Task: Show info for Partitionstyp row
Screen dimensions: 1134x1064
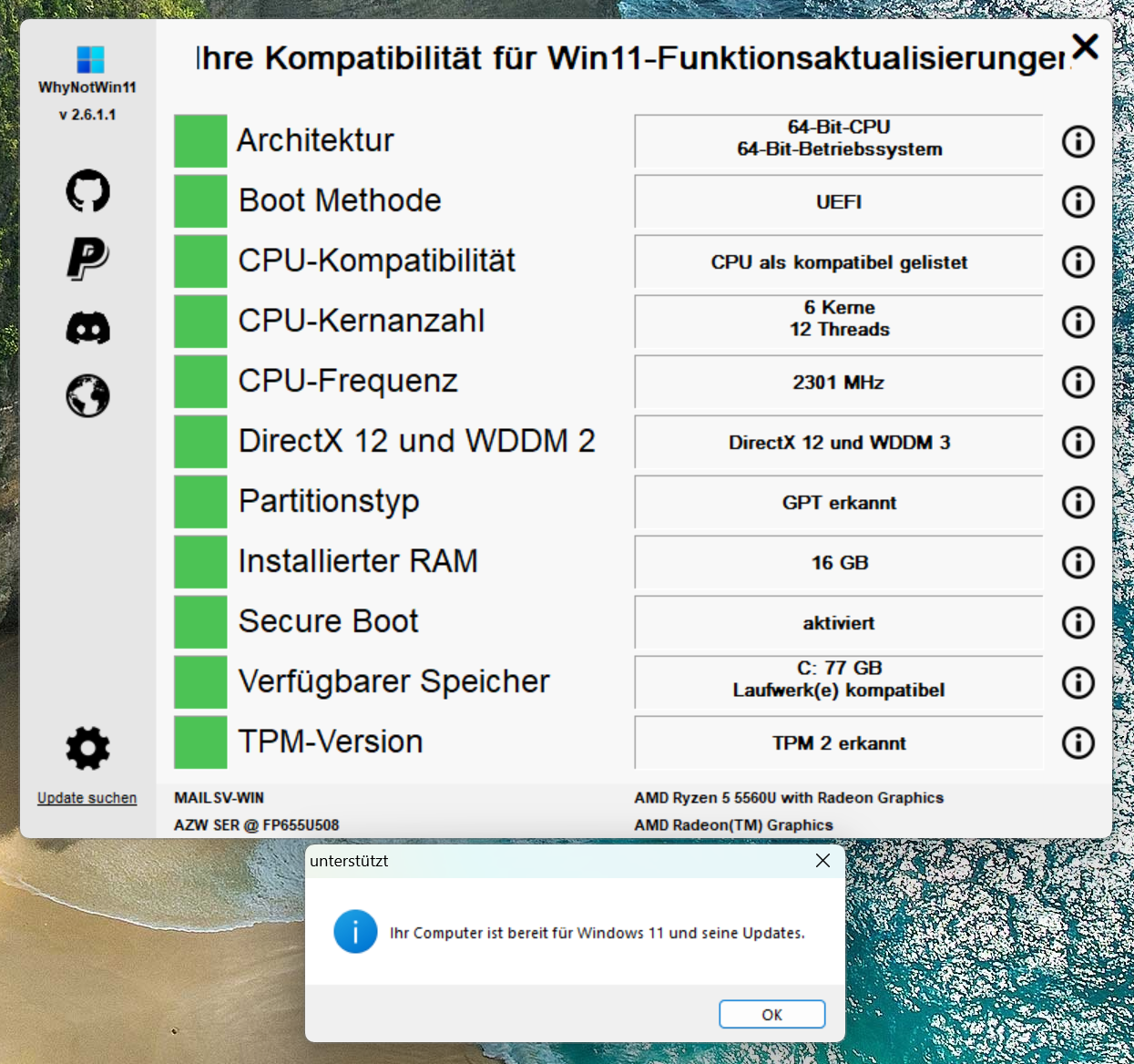Action: [1078, 502]
